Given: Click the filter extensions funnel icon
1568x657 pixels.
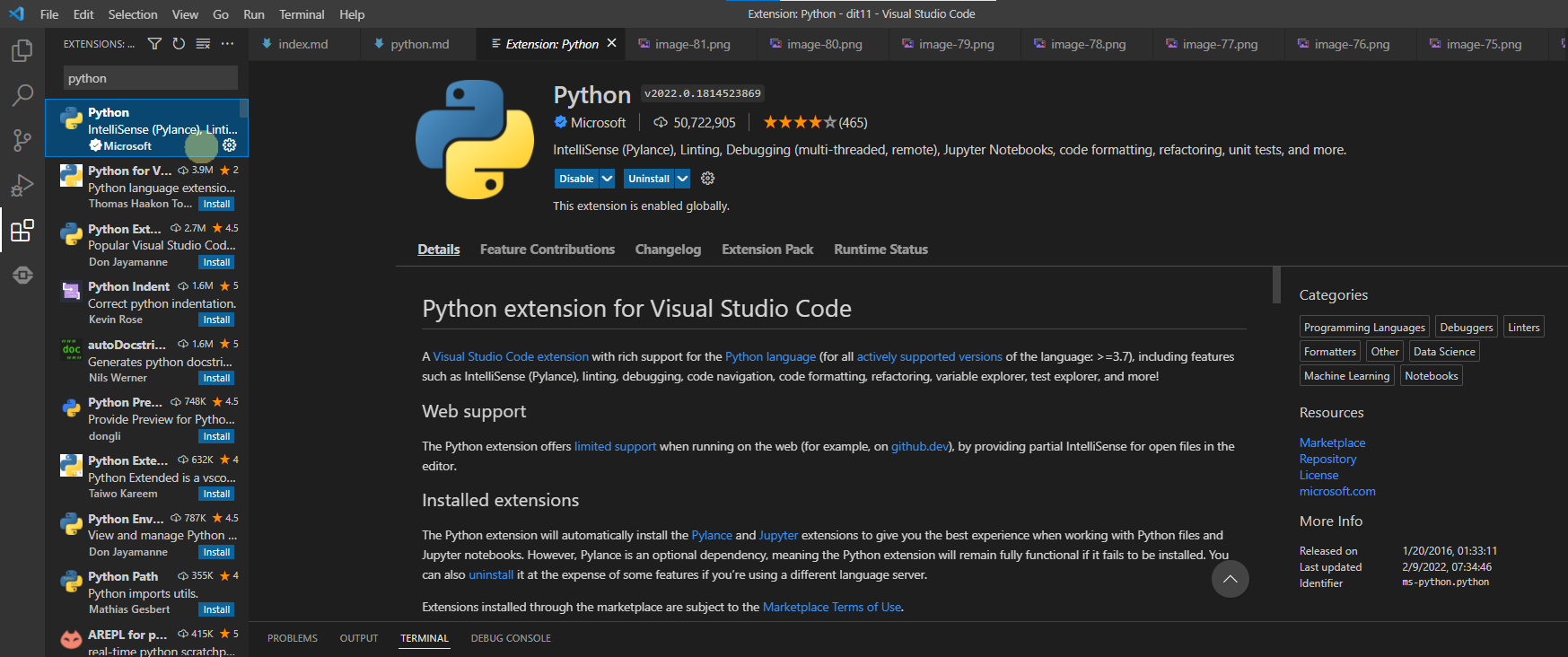Looking at the screenshot, I should tap(154, 44).
